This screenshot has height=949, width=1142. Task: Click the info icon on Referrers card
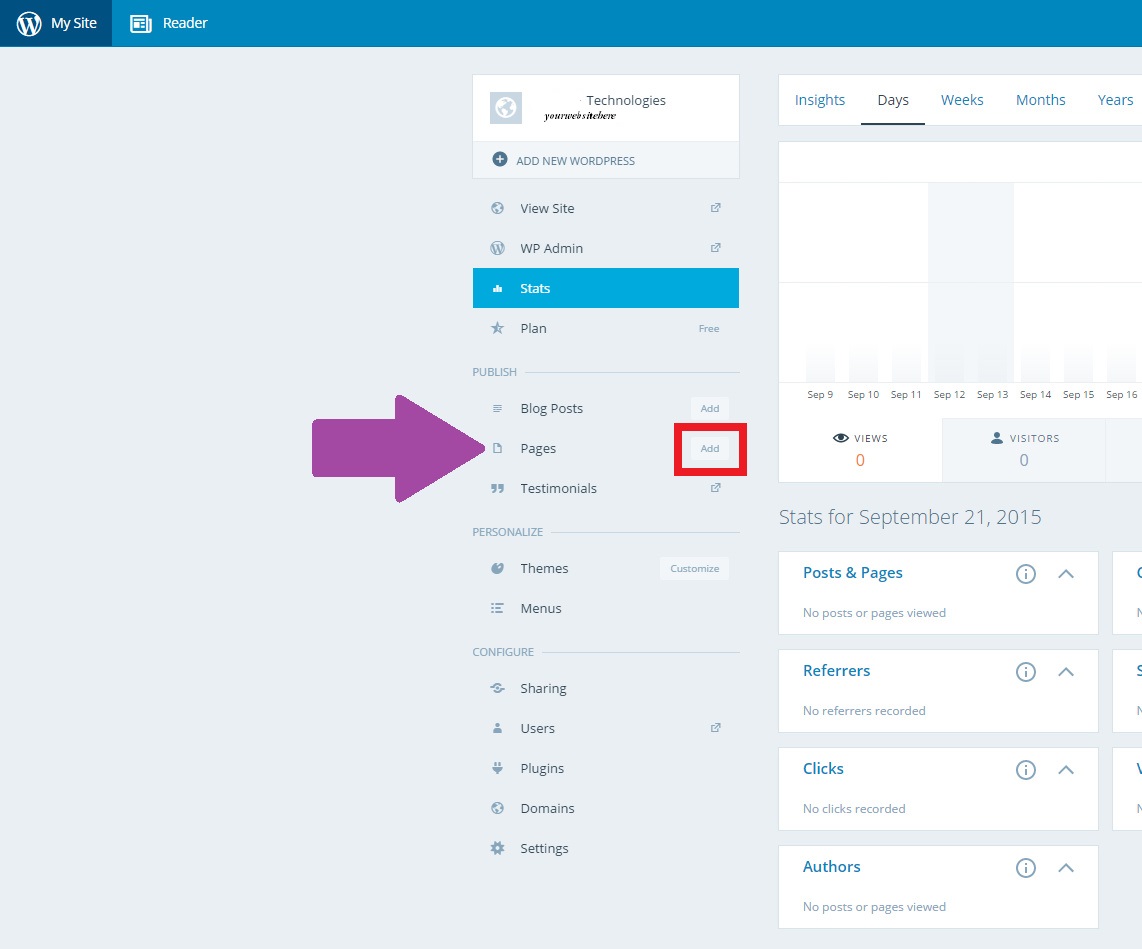point(1025,672)
